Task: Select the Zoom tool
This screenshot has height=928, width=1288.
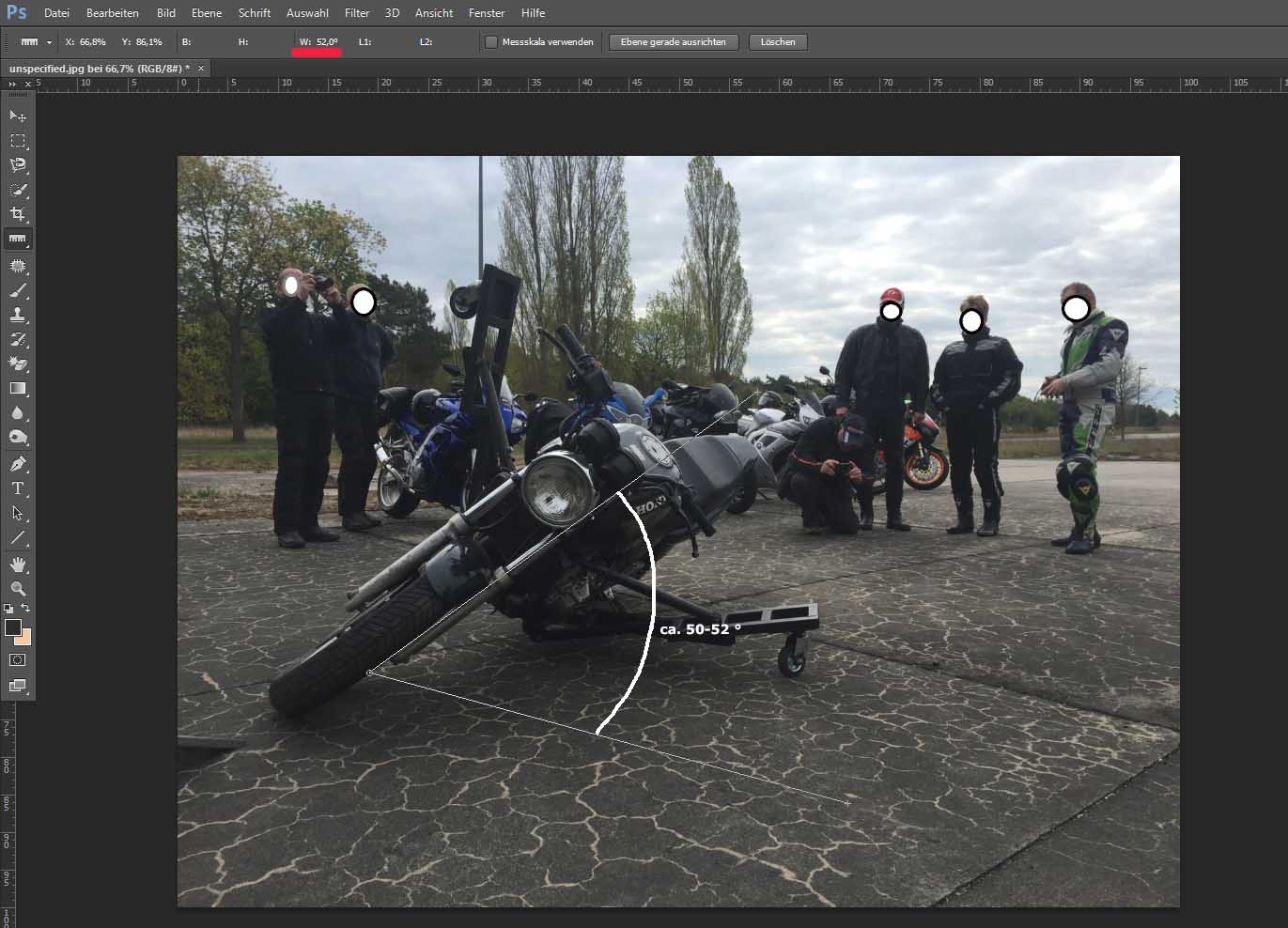Action: [18, 588]
